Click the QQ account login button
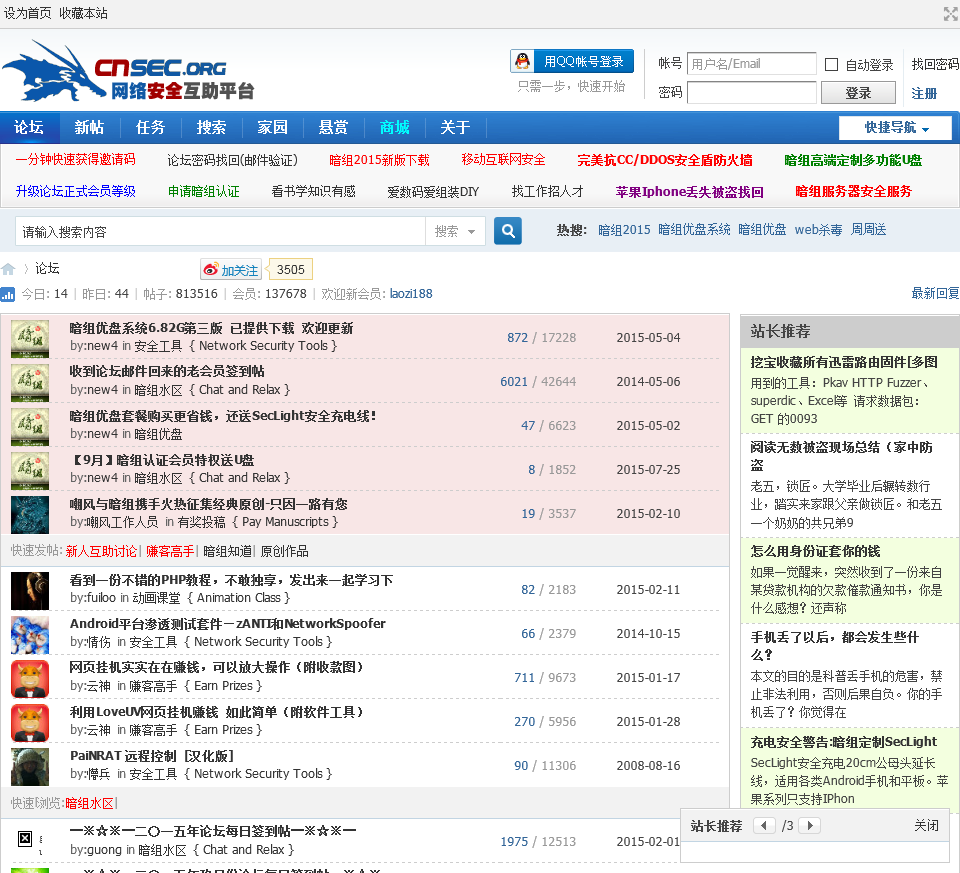The width and height of the screenshot is (960, 873). point(572,62)
